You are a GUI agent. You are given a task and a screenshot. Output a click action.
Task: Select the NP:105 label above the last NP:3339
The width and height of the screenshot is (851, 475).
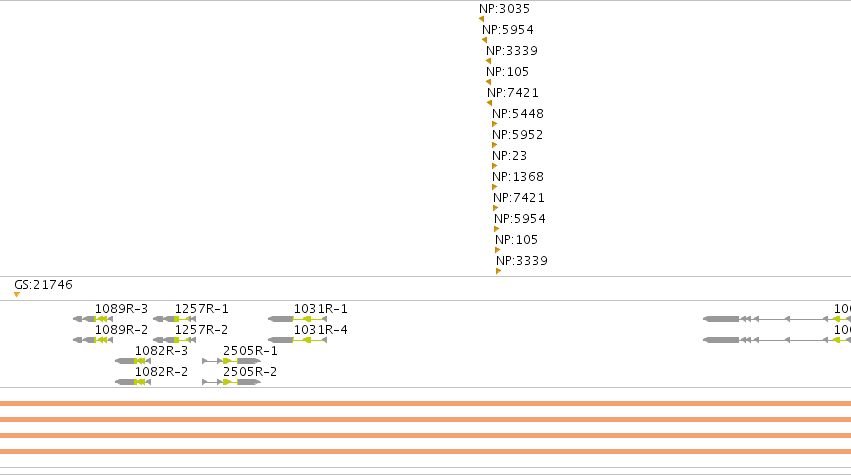(x=517, y=240)
